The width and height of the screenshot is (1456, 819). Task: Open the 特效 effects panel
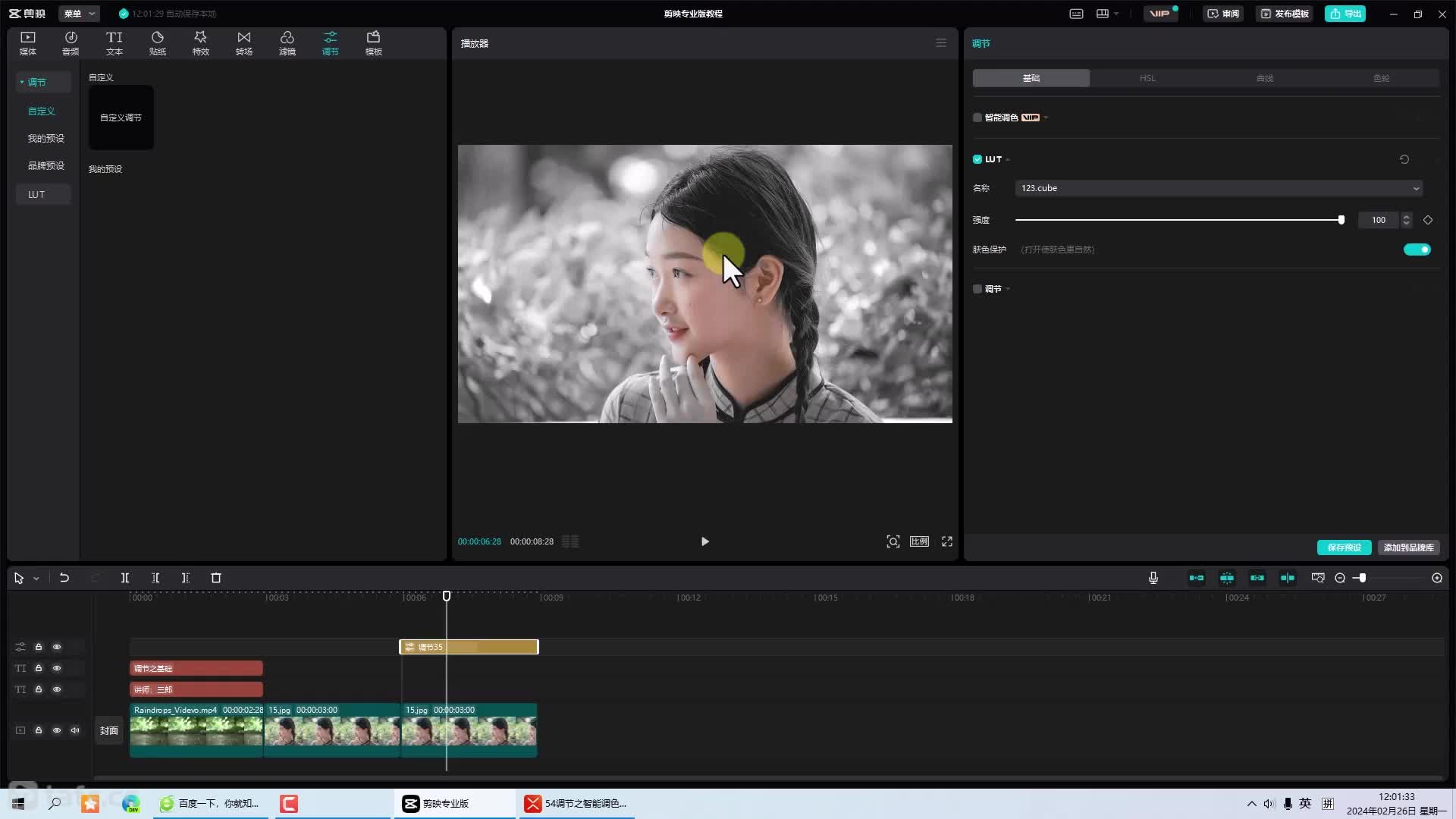201,43
